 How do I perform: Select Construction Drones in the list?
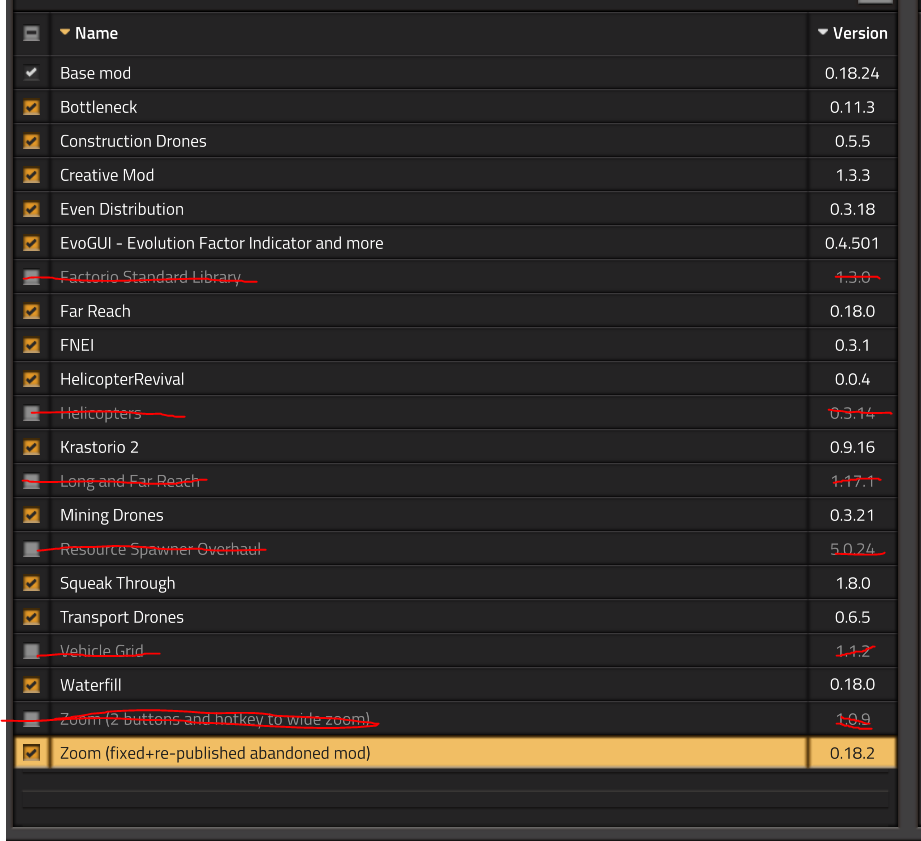[133, 142]
